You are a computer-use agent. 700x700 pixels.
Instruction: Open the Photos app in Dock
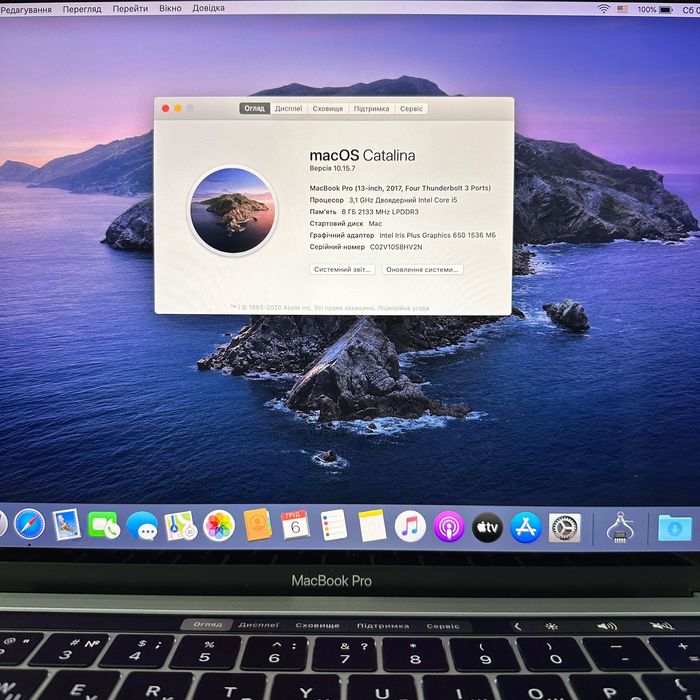pos(219,526)
